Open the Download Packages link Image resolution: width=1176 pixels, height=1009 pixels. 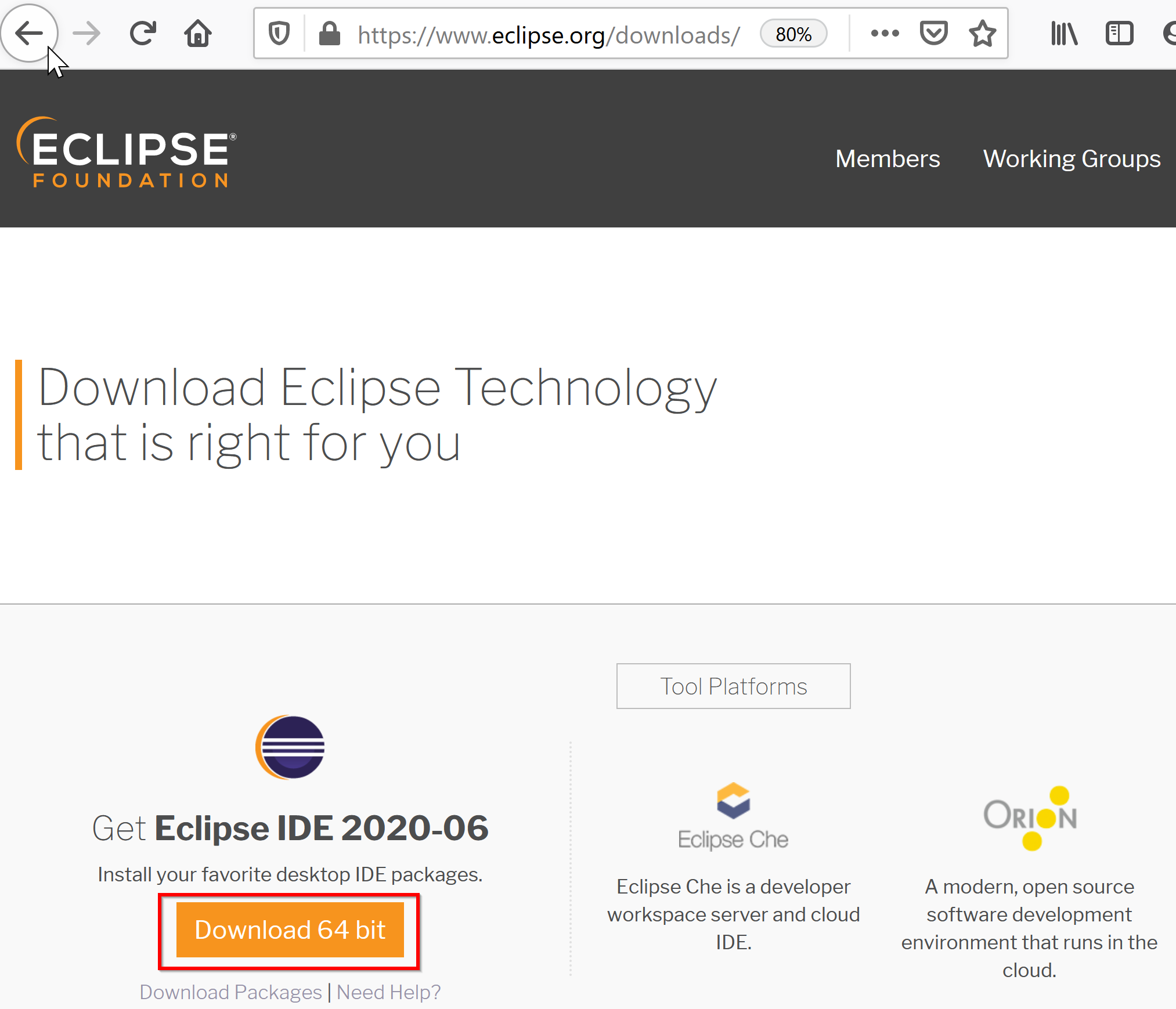[230, 992]
